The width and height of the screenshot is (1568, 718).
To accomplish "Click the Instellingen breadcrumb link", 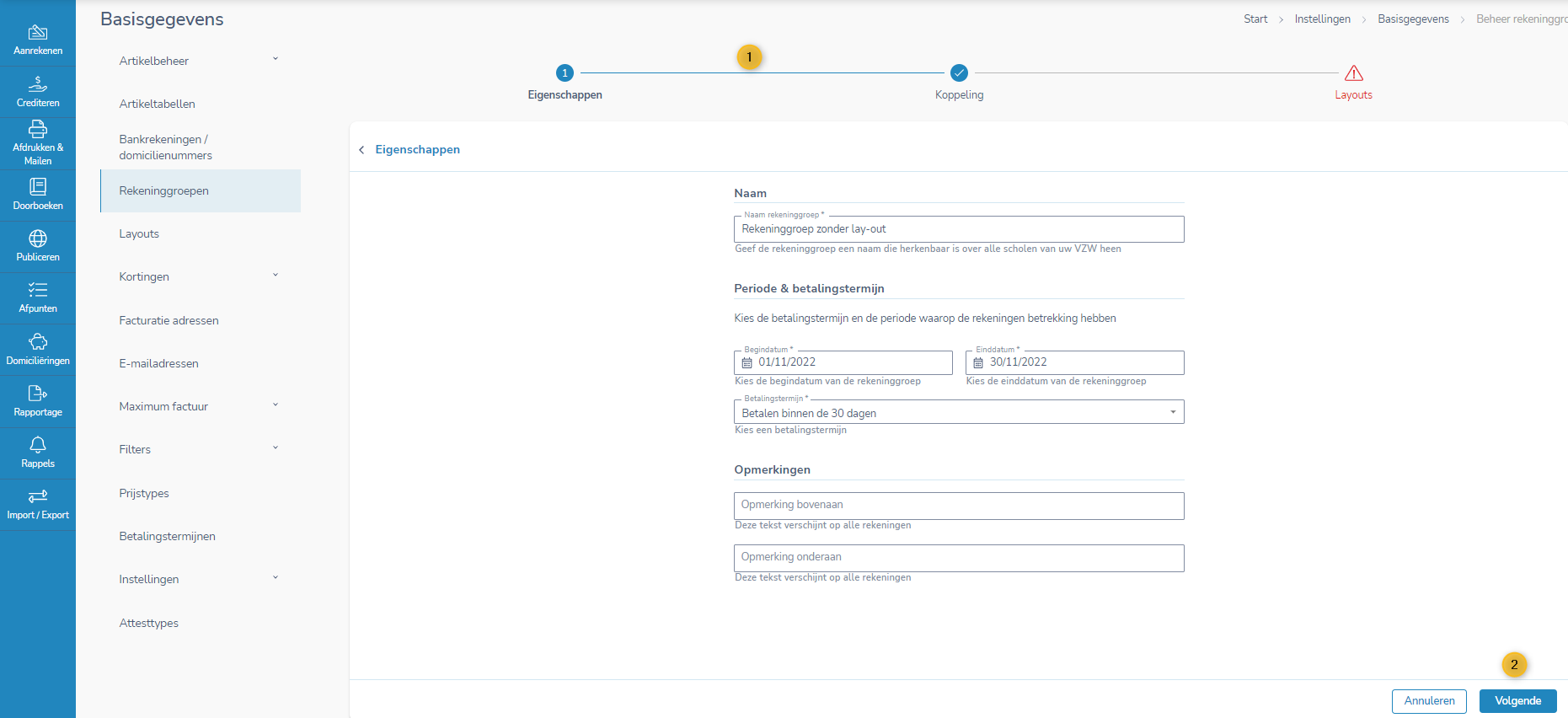I will [1322, 19].
